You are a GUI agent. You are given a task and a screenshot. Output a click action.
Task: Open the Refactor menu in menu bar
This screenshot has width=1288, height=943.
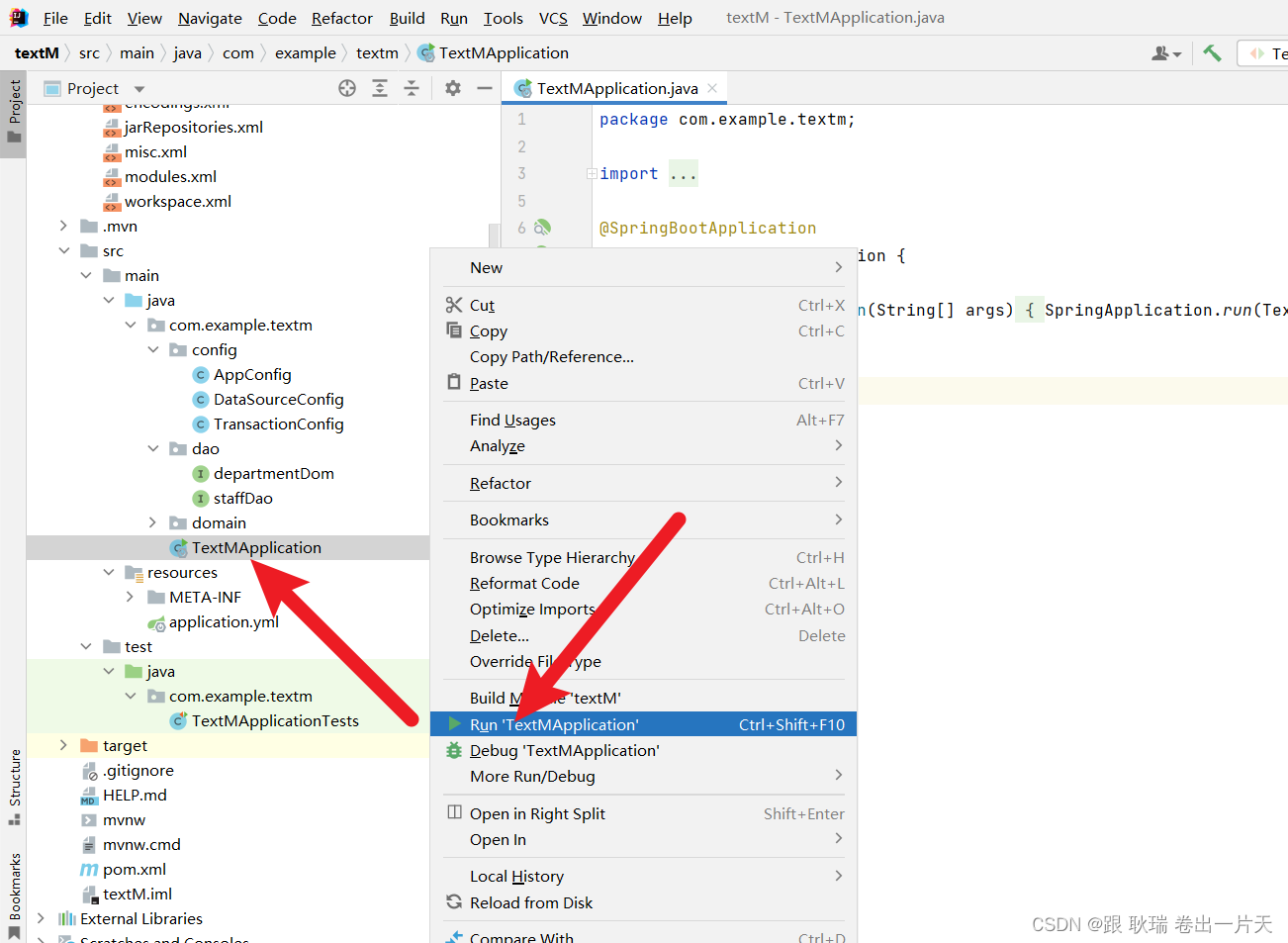point(341,18)
